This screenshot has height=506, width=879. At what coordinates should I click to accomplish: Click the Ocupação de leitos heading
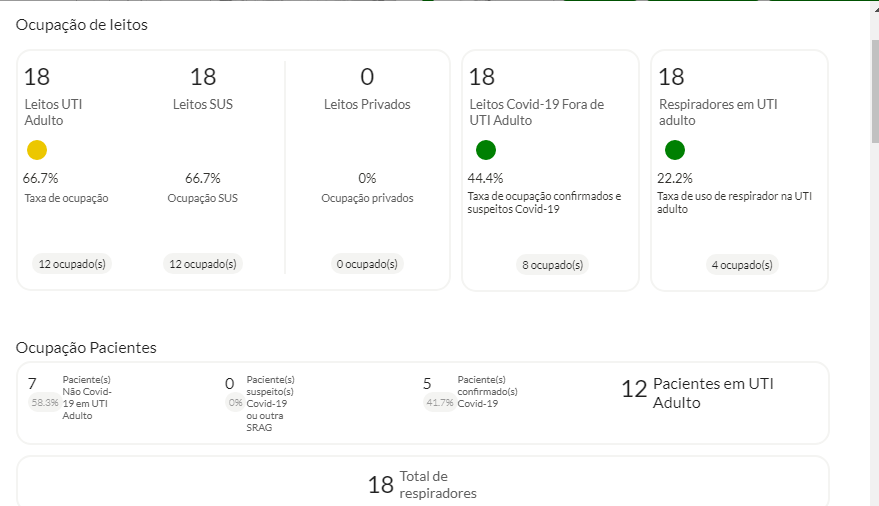coord(82,25)
